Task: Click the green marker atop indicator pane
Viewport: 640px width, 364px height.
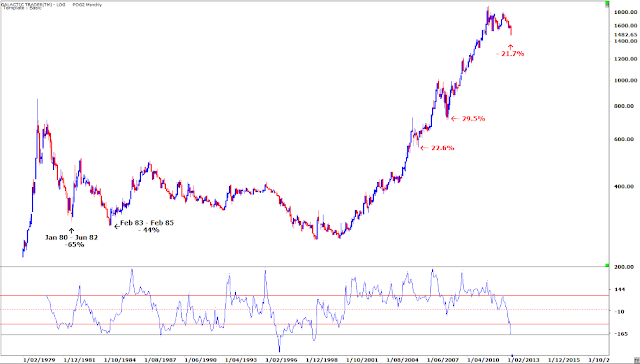Action: click(x=607, y=266)
